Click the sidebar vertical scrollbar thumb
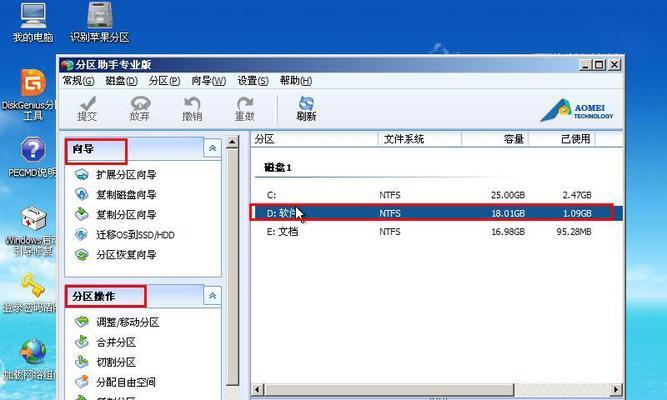The image size is (667, 400). [x=232, y=267]
